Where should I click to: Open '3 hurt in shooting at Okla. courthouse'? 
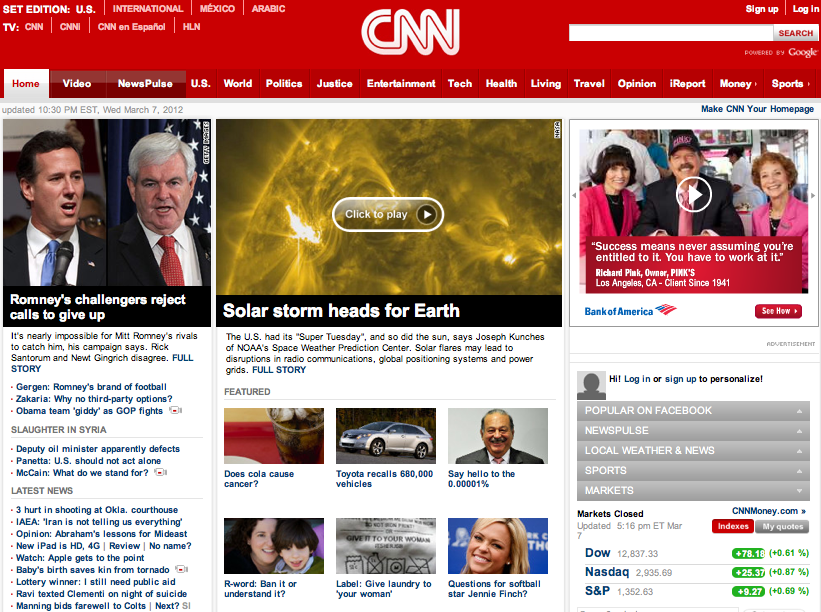click(x=97, y=510)
